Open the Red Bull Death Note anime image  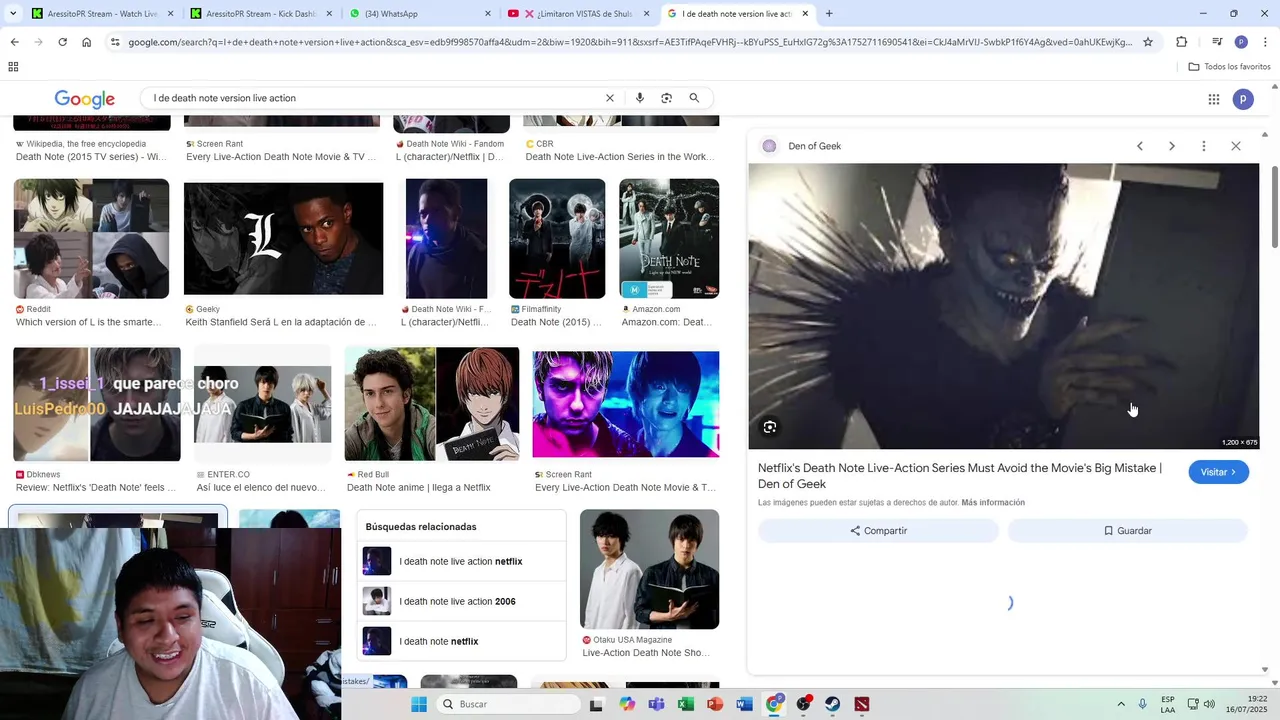click(x=432, y=404)
